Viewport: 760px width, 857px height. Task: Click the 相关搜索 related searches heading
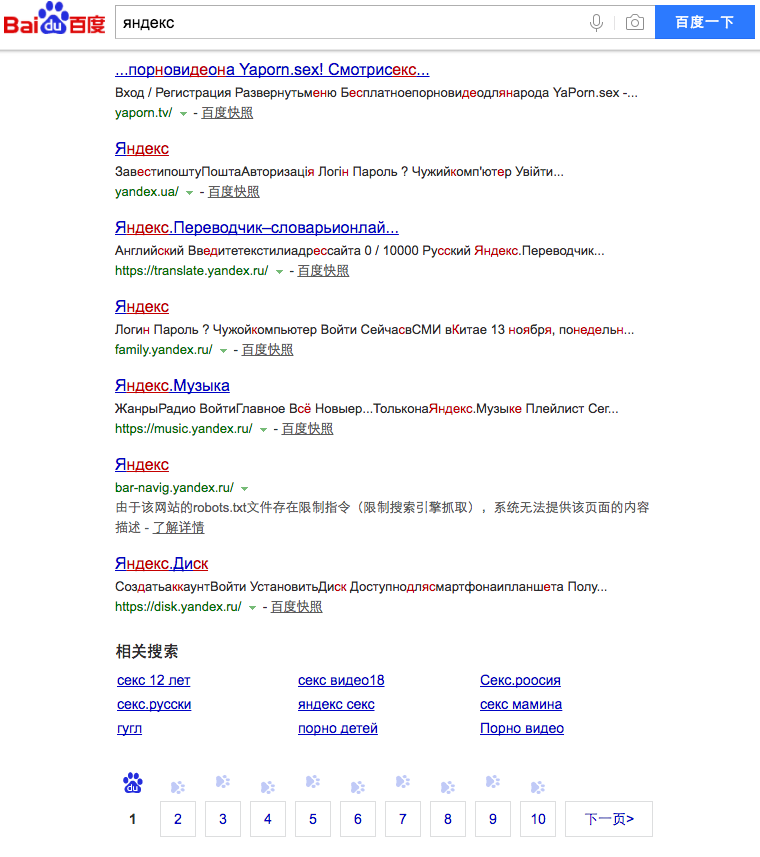click(147, 651)
